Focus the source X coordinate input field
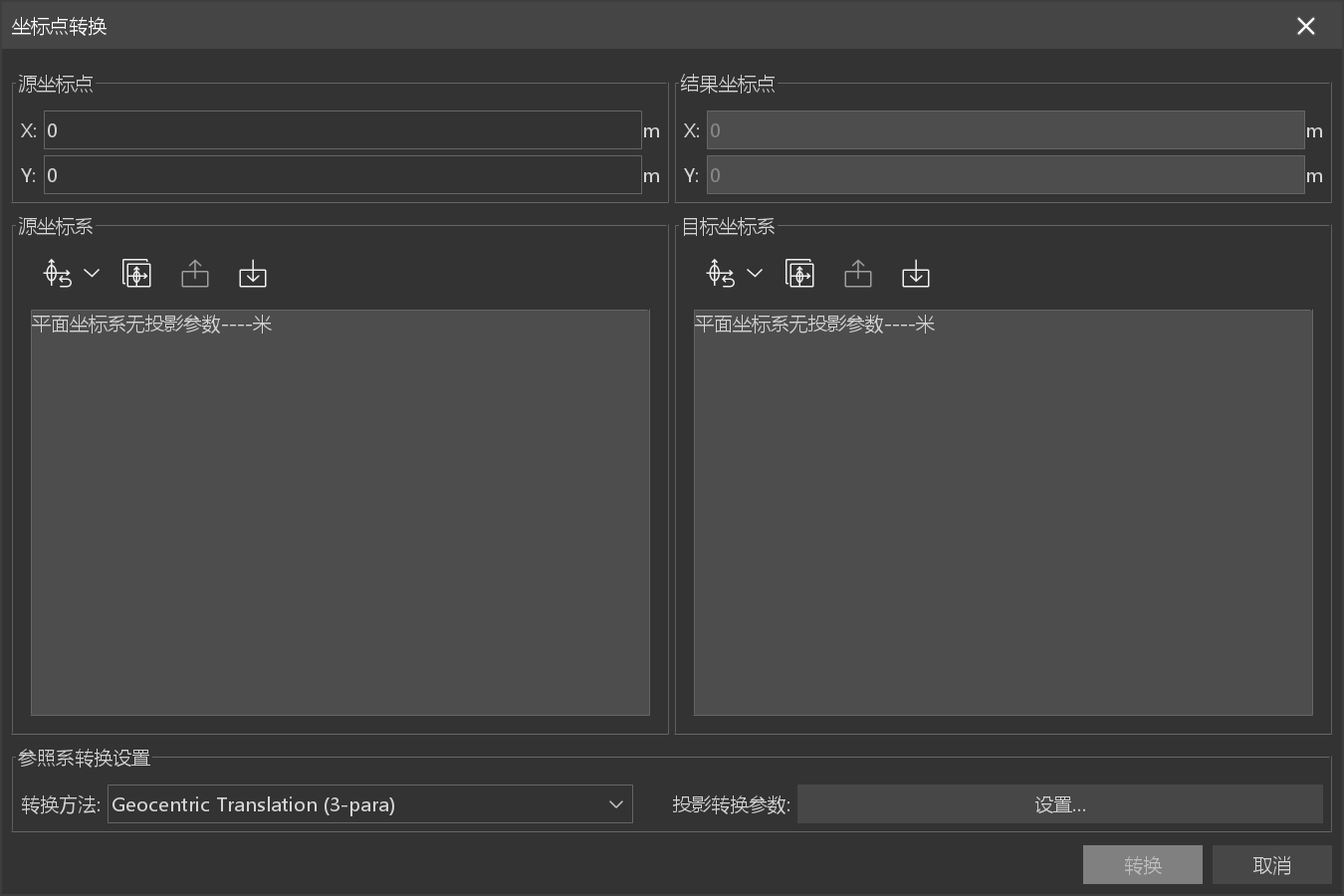The image size is (1344, 896). point(341,130)
